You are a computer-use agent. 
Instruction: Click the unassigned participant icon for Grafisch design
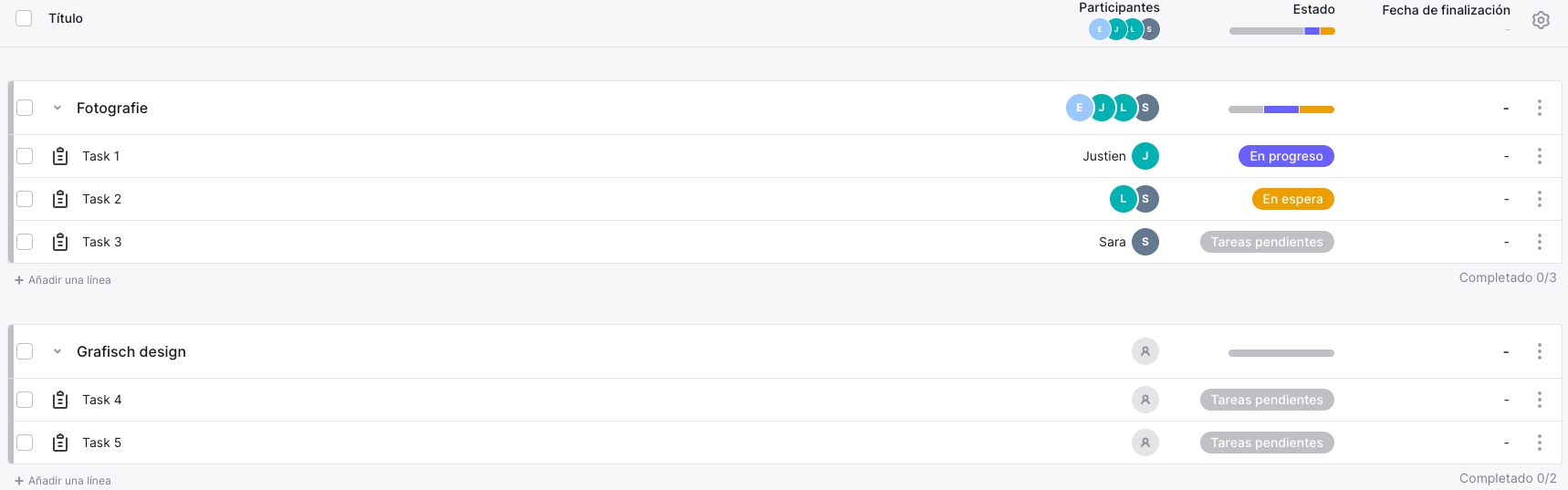(1145, 351)
